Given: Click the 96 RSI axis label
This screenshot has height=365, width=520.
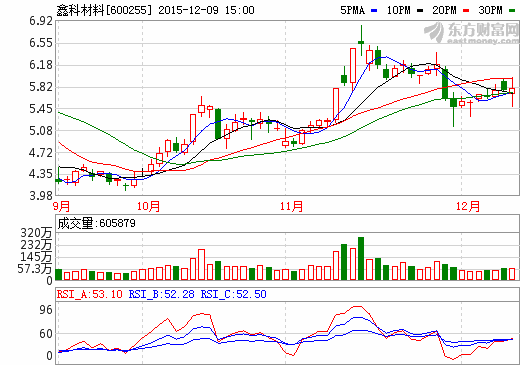Looking at the screenshot, I should coord(46,310).
